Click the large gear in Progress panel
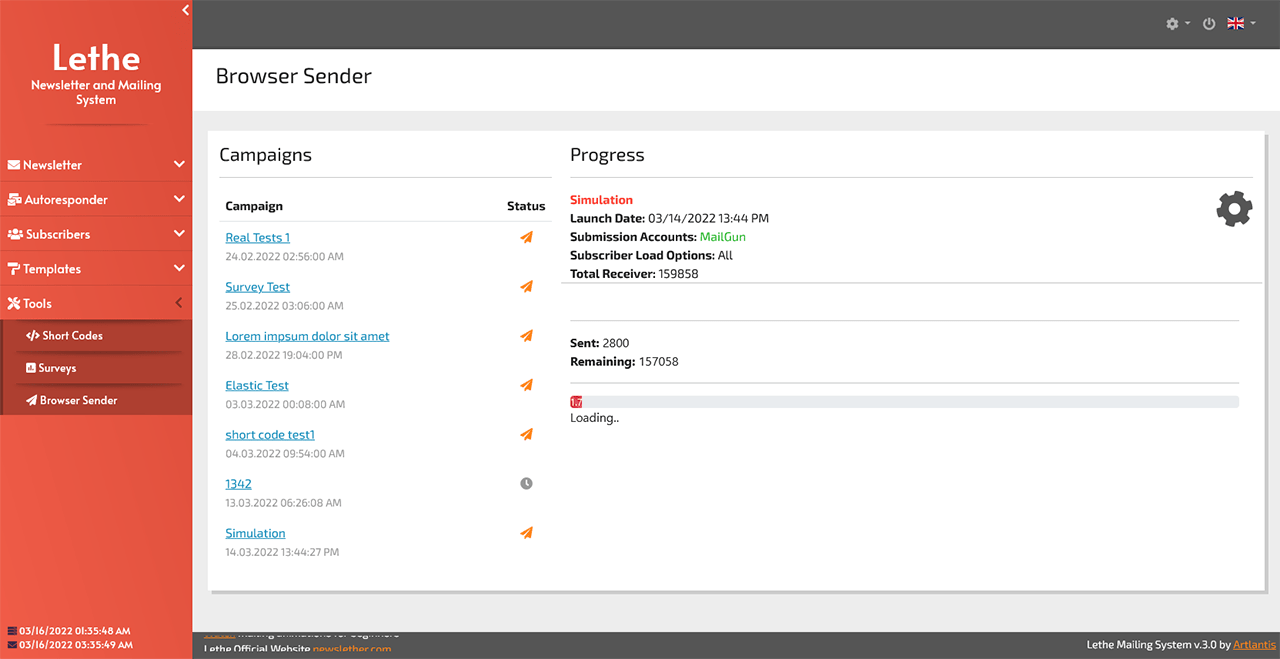 pyautogui.click(x=1234, y=209)
